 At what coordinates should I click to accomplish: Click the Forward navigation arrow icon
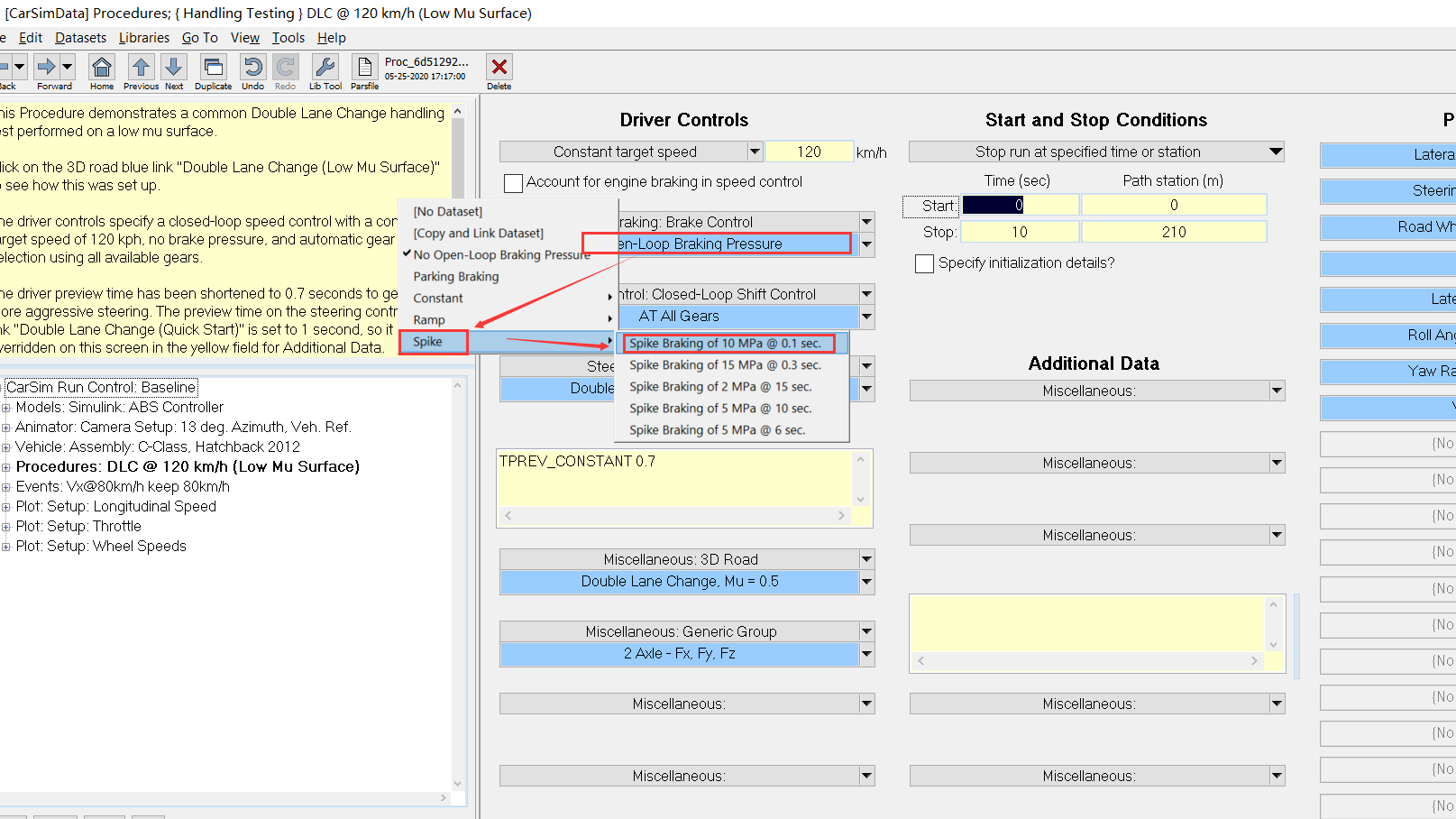[46, 67]
